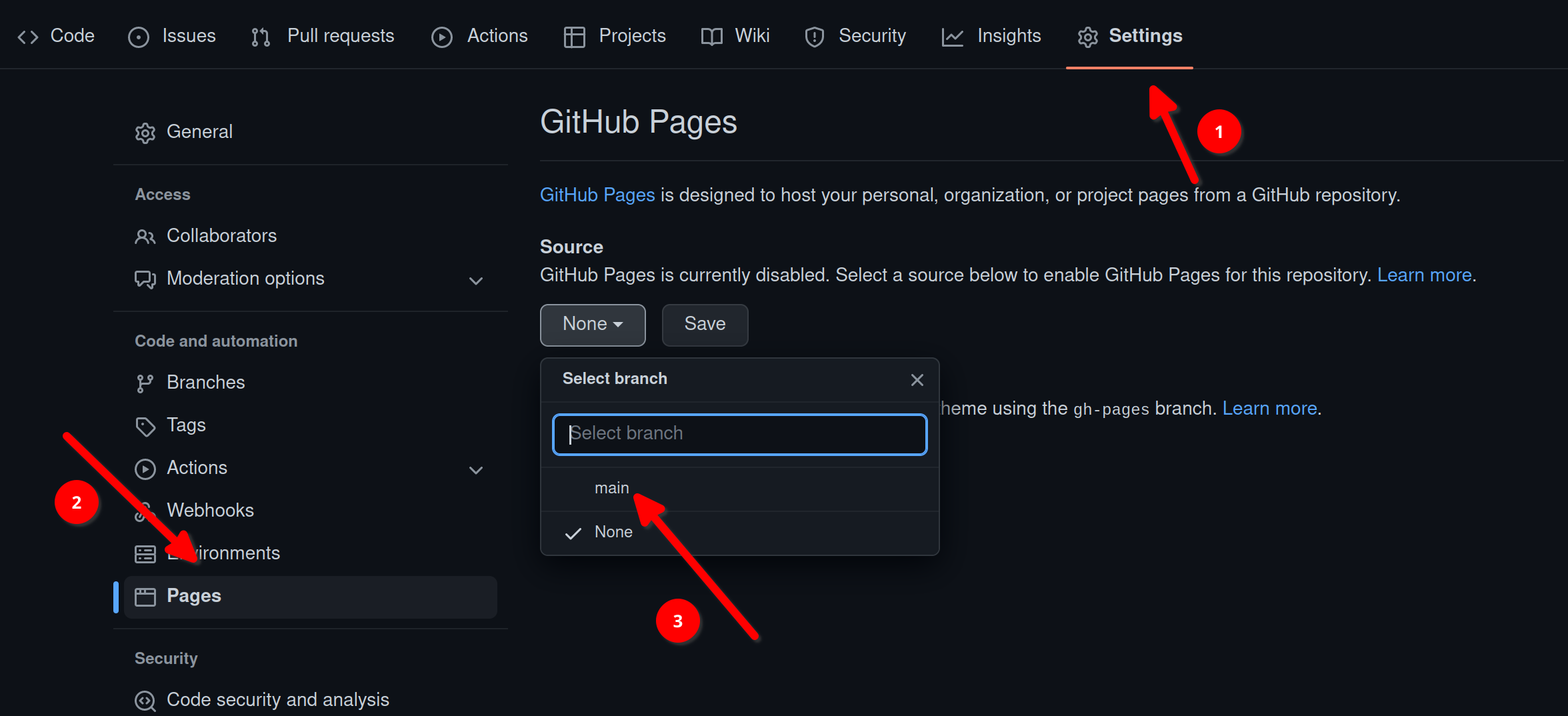Image resolution: width=1568 pixels, height=716 pixels.
Task: Expand Moderation options chevron
Action: click(x=476, y=281)
